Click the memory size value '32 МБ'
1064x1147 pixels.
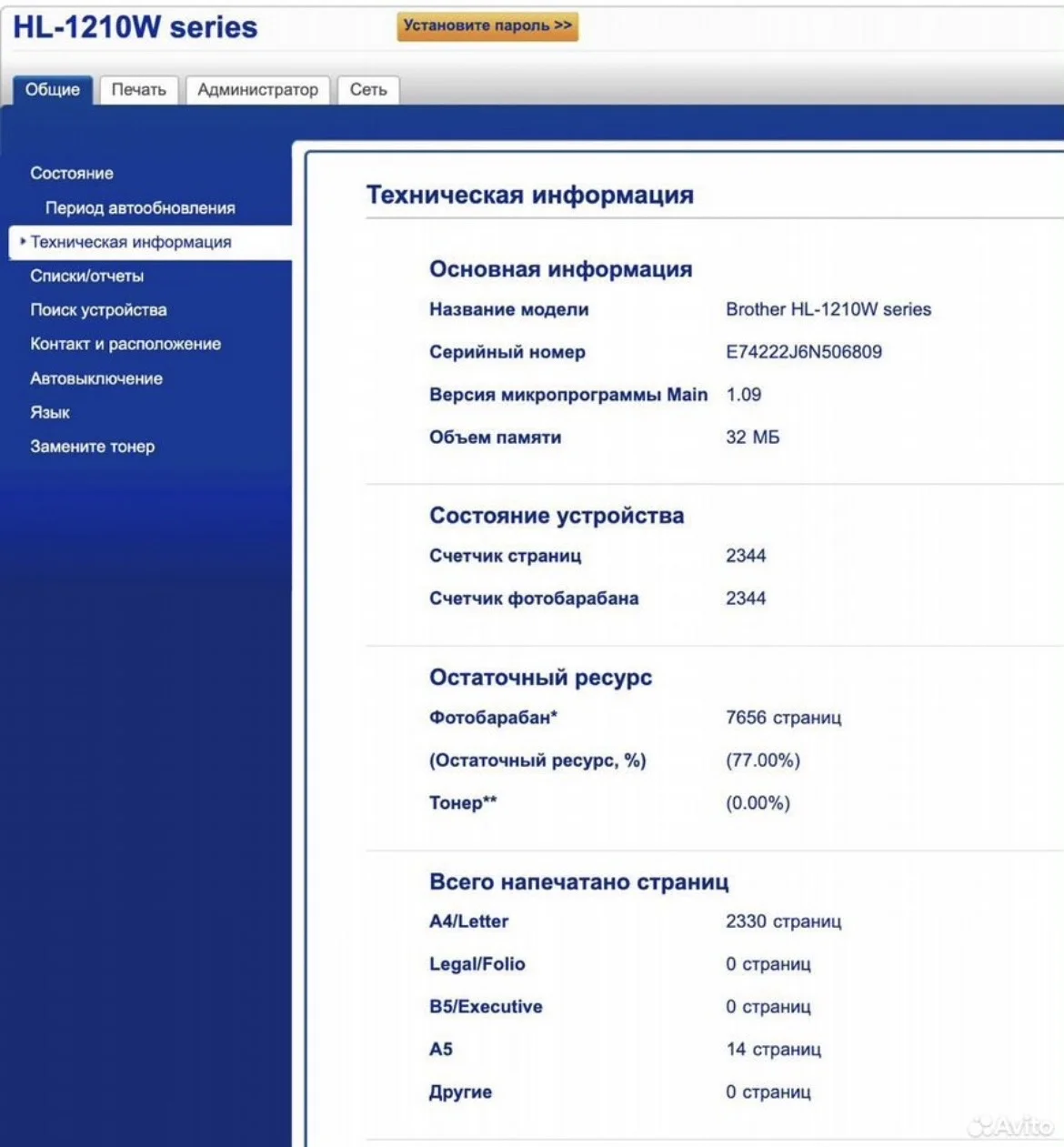click(753, 438)
